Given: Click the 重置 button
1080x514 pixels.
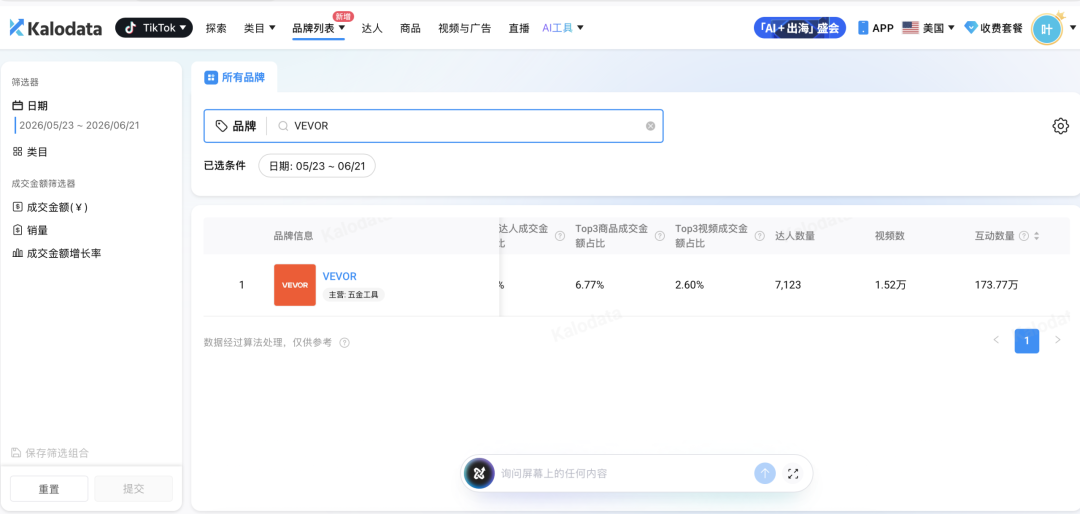Looking at the screenshot, I should (x=49, y=489).
